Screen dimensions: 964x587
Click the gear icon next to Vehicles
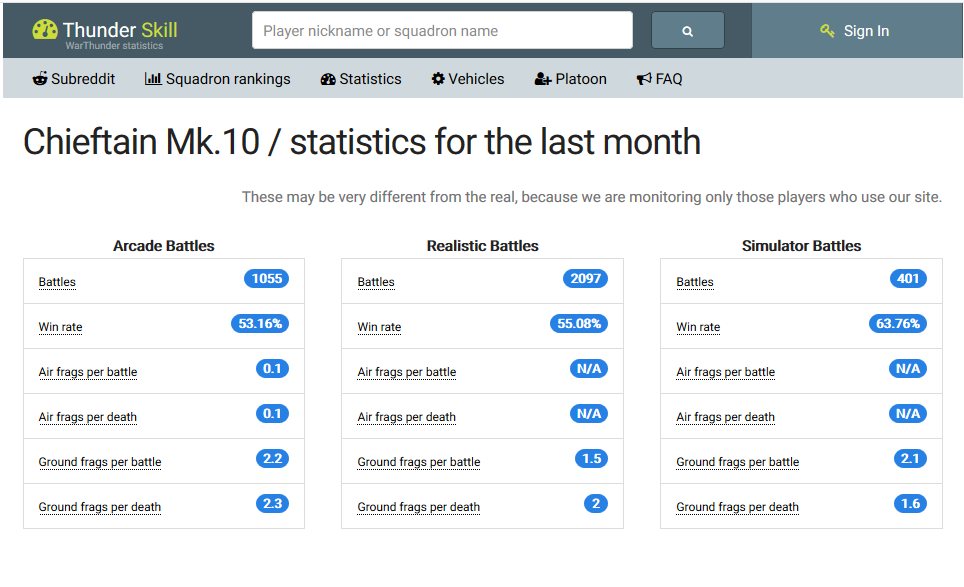click(x=438, y=79)
